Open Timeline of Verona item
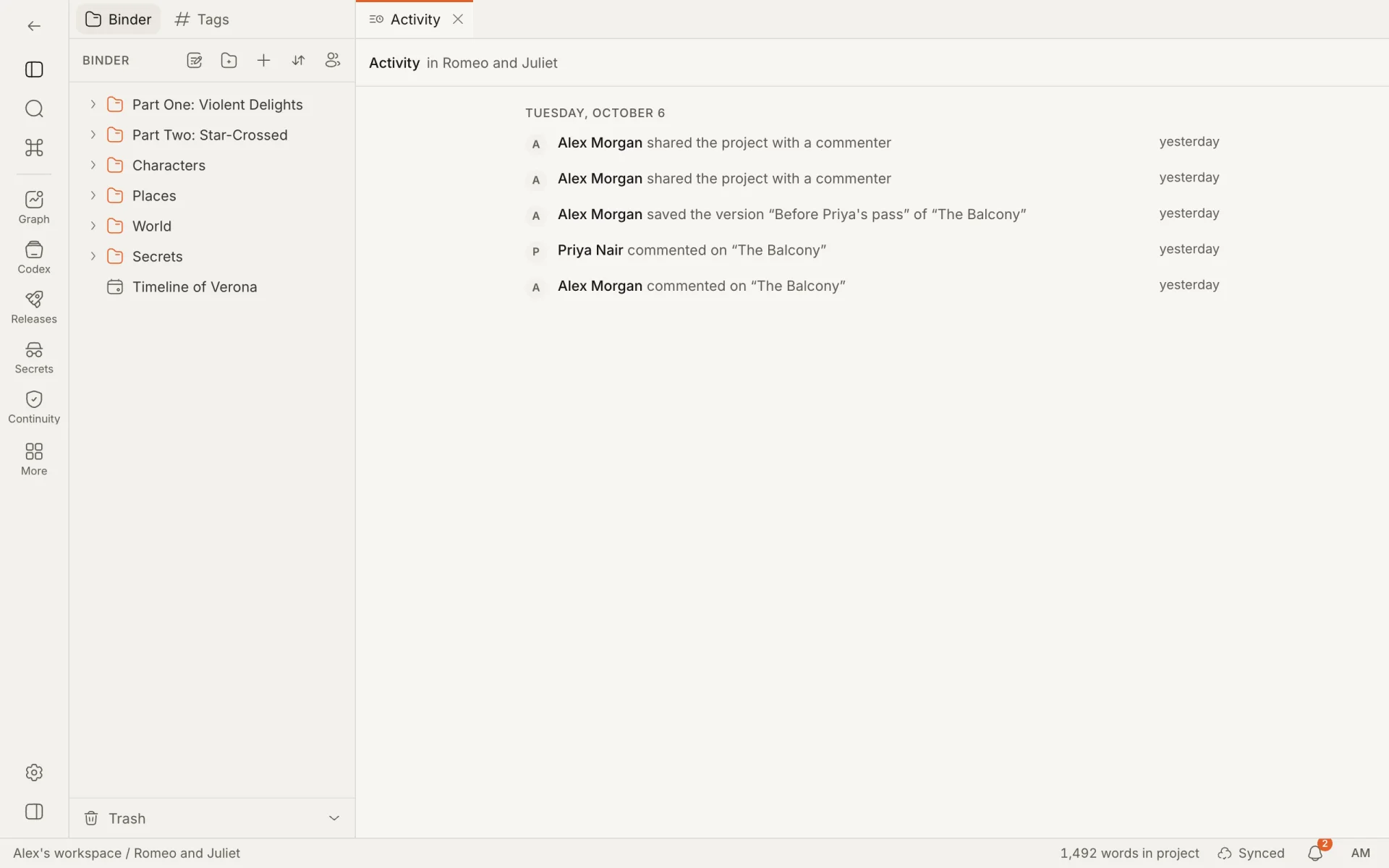Viewport: 1389px width, 868px height. pyautogui.click(x=212, y=287)
